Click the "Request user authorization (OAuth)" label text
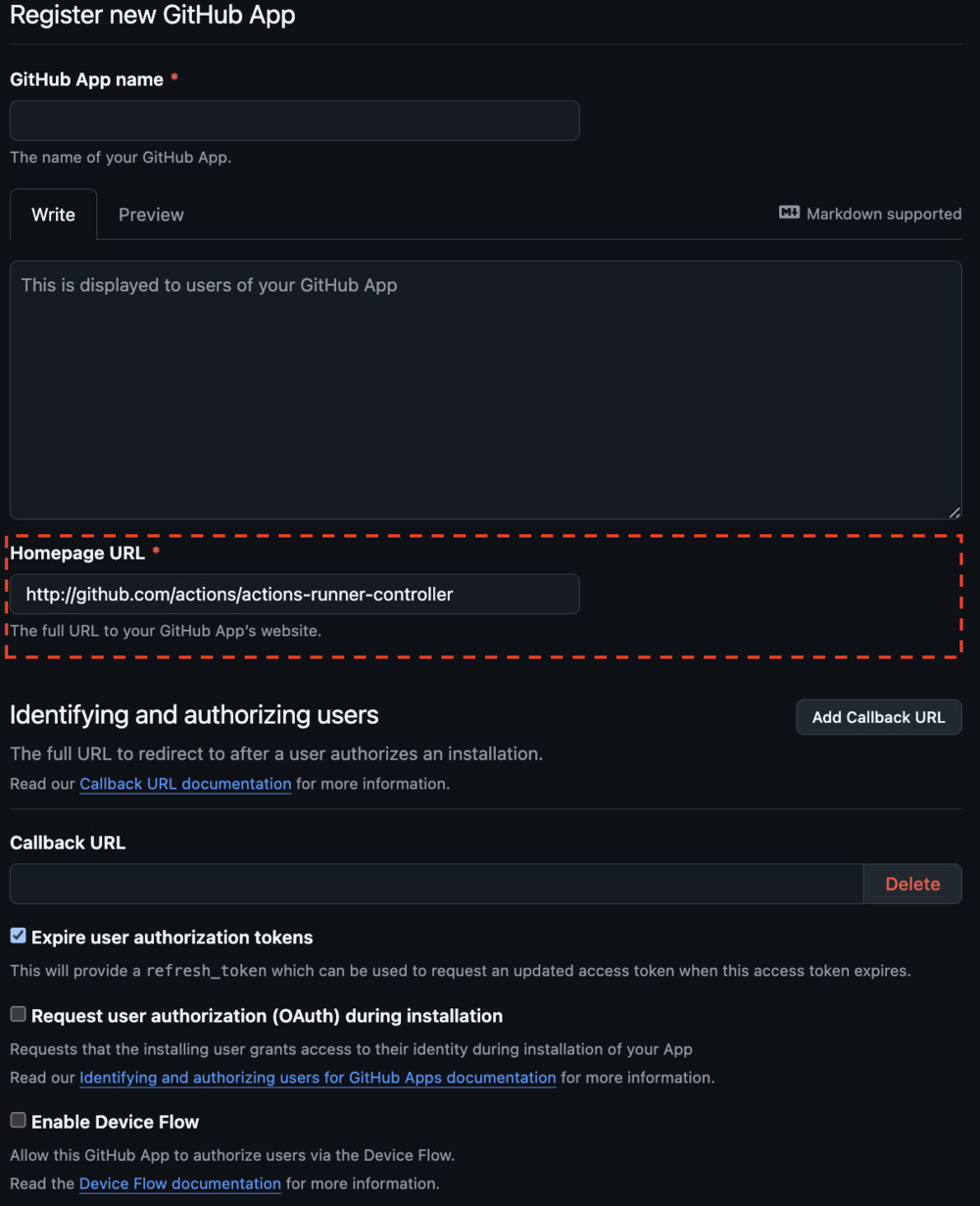980x1206 pixels. tap(267, 1016)
